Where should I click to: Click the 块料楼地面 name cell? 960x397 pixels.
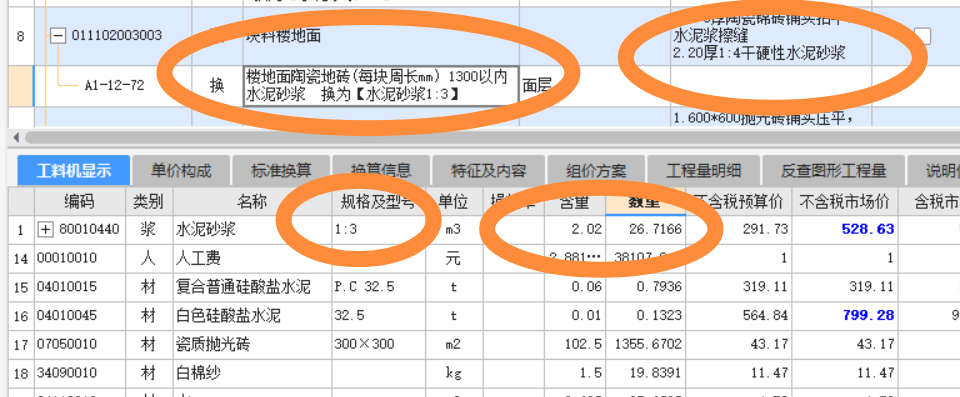(381, 36)
